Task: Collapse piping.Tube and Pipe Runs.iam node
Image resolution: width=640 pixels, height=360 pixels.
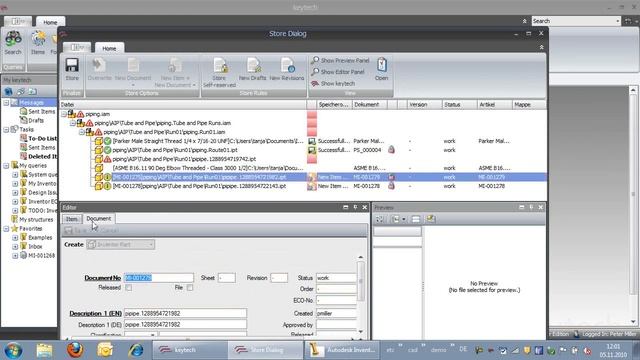Action: 73,123
